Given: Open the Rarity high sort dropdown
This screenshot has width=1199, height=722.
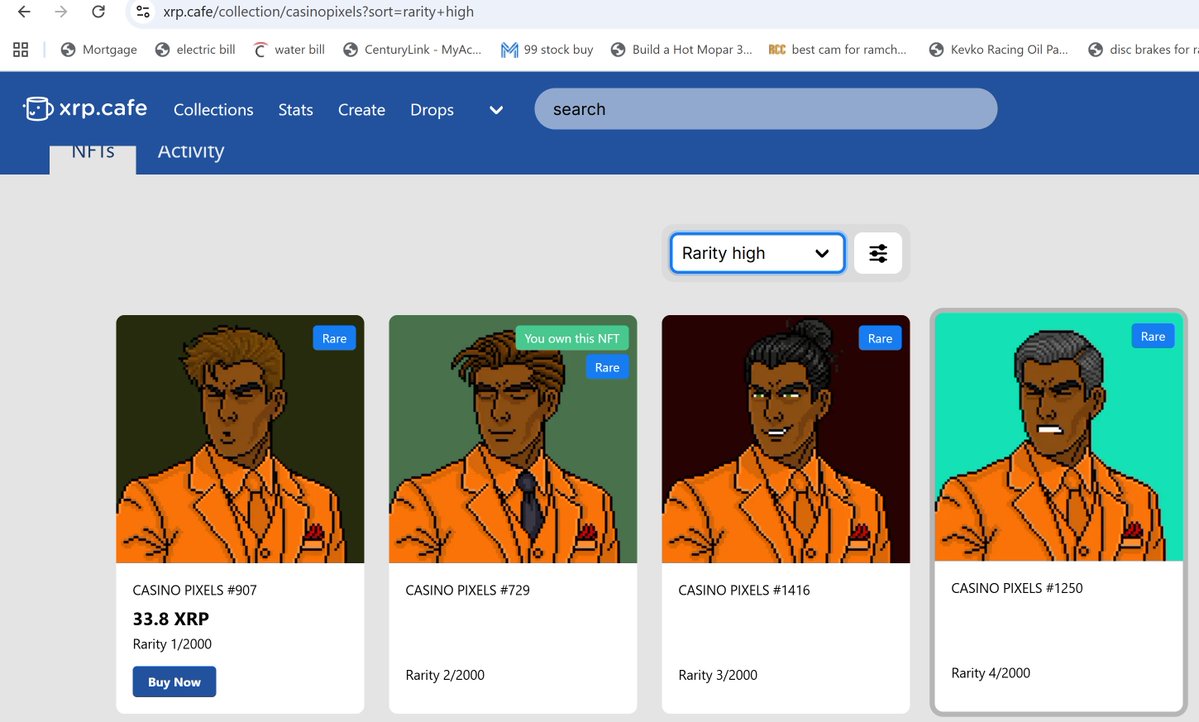Looking at the screenshot, I should pyautogui.click(x=757, y=253).
